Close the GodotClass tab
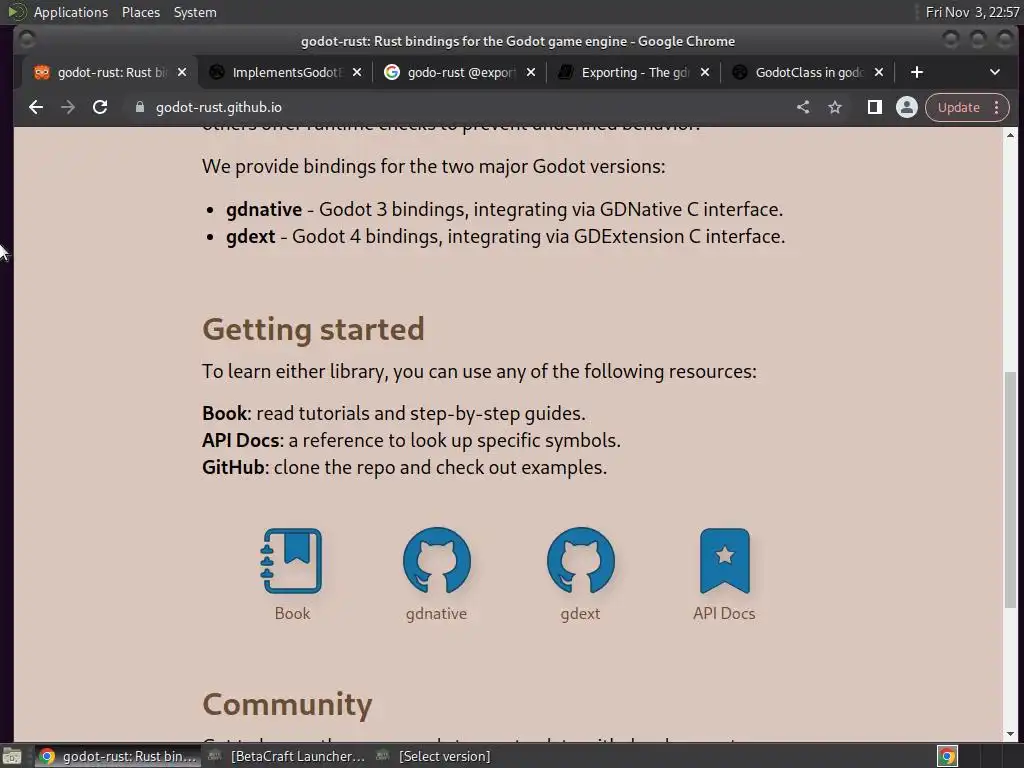 [879, 72]
